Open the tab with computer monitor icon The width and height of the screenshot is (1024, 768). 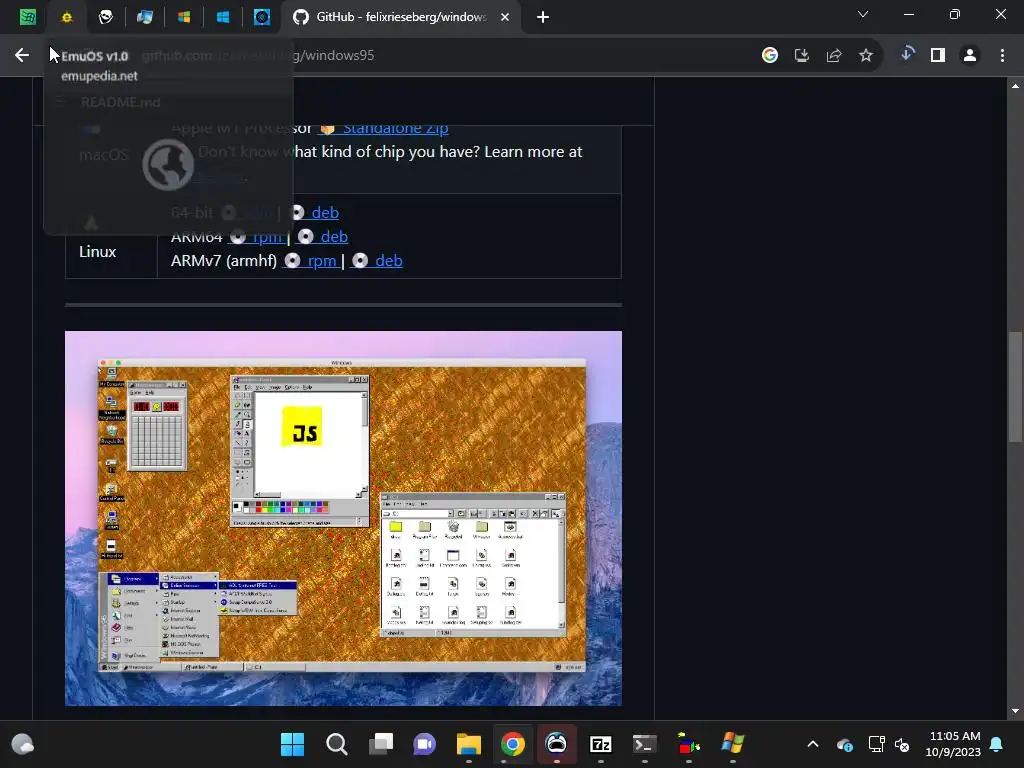[145, 17]
